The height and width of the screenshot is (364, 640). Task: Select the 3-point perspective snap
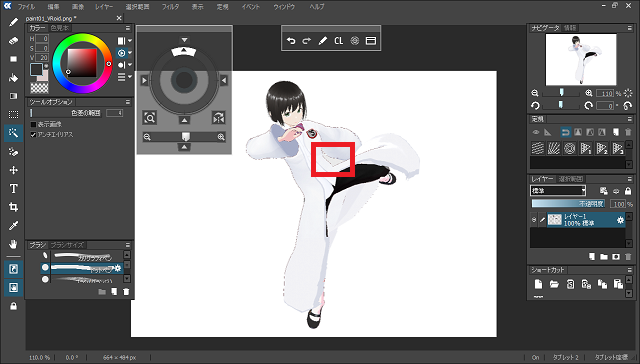click(618, 148)
